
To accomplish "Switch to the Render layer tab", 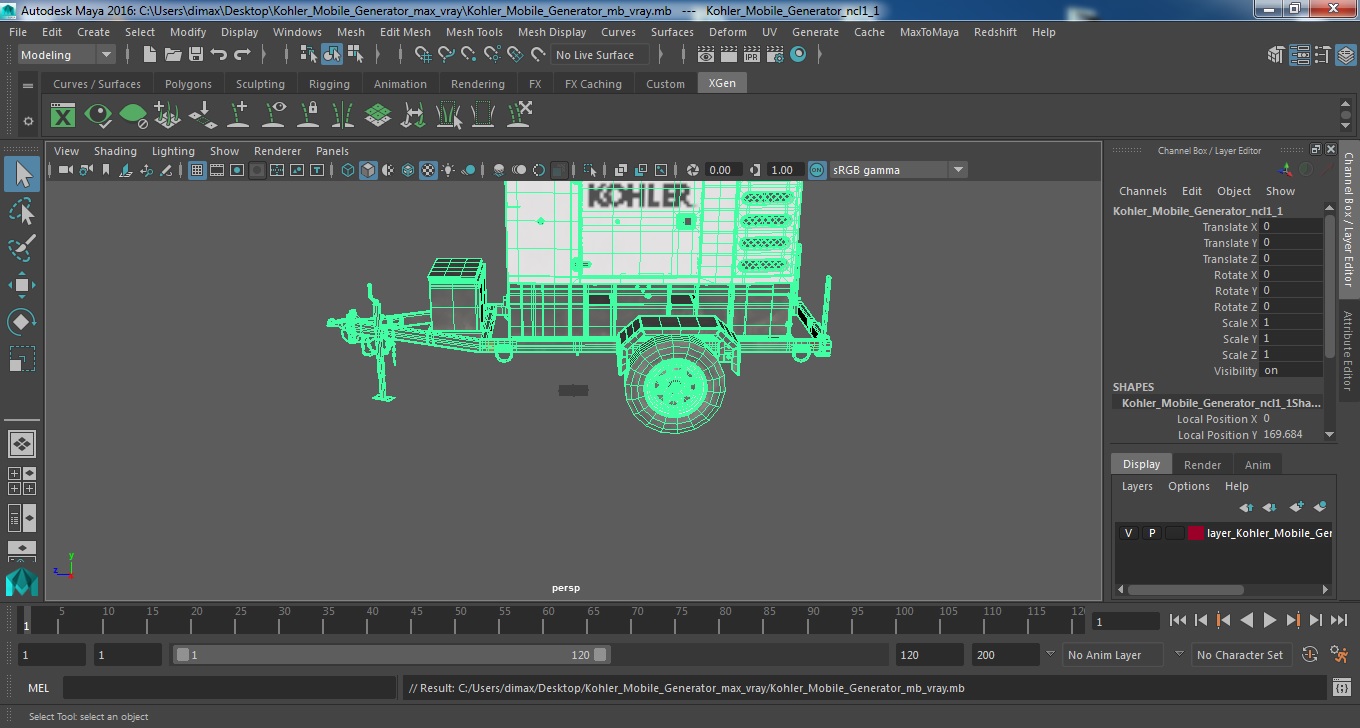I will (x=1202, y=465).
